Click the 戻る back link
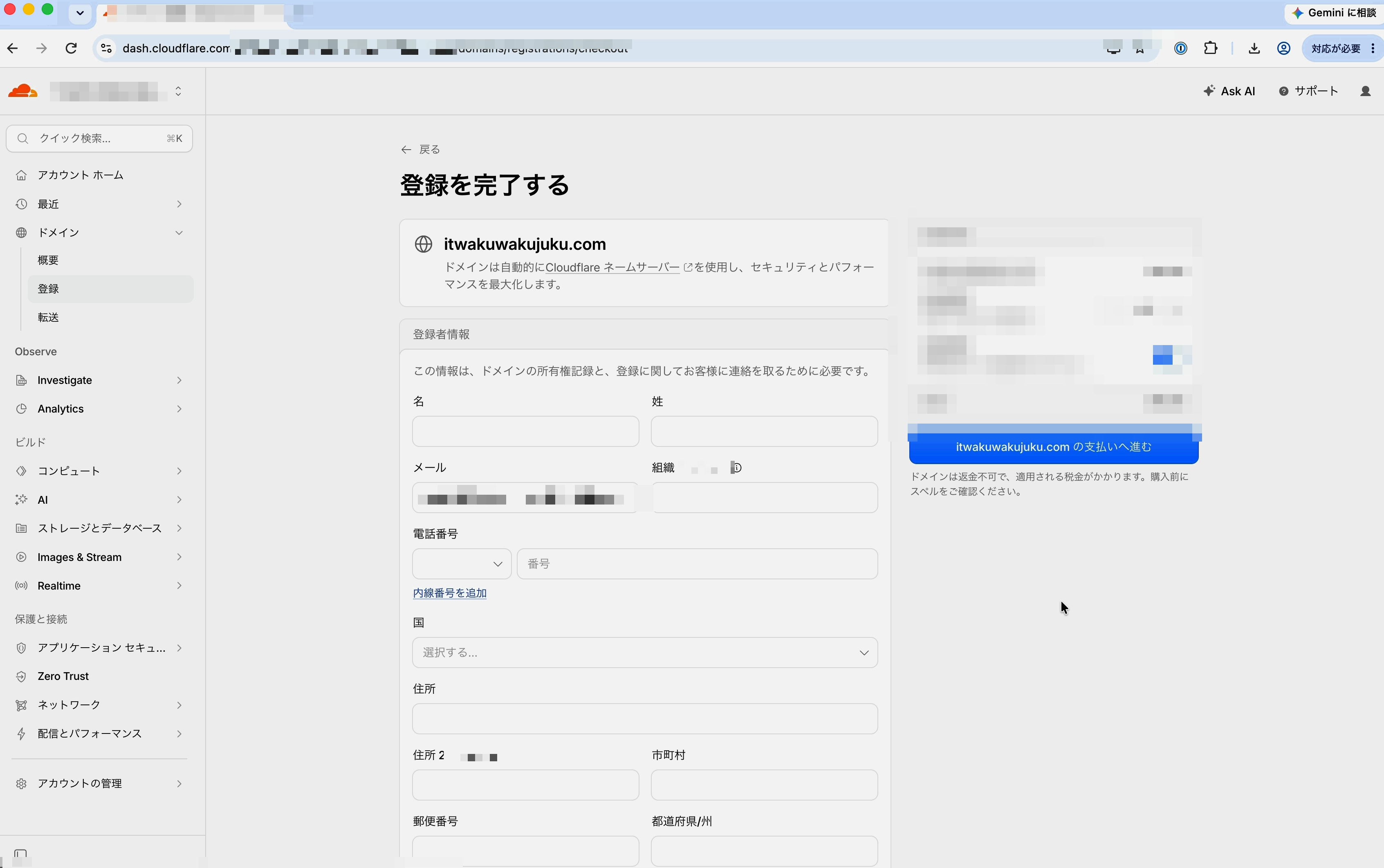This screenshot has height=868, width=1384. tap(420, 149)
